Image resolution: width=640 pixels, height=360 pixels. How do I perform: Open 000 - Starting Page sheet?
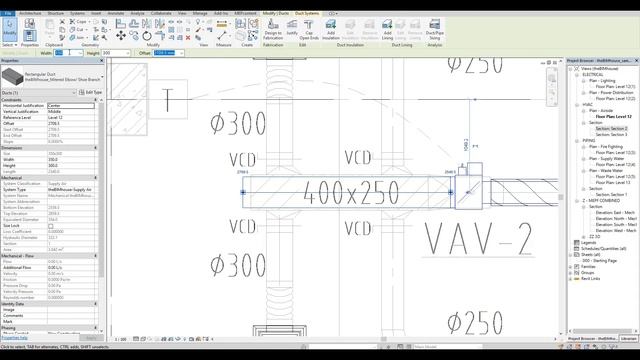click(x=599, y=260)
